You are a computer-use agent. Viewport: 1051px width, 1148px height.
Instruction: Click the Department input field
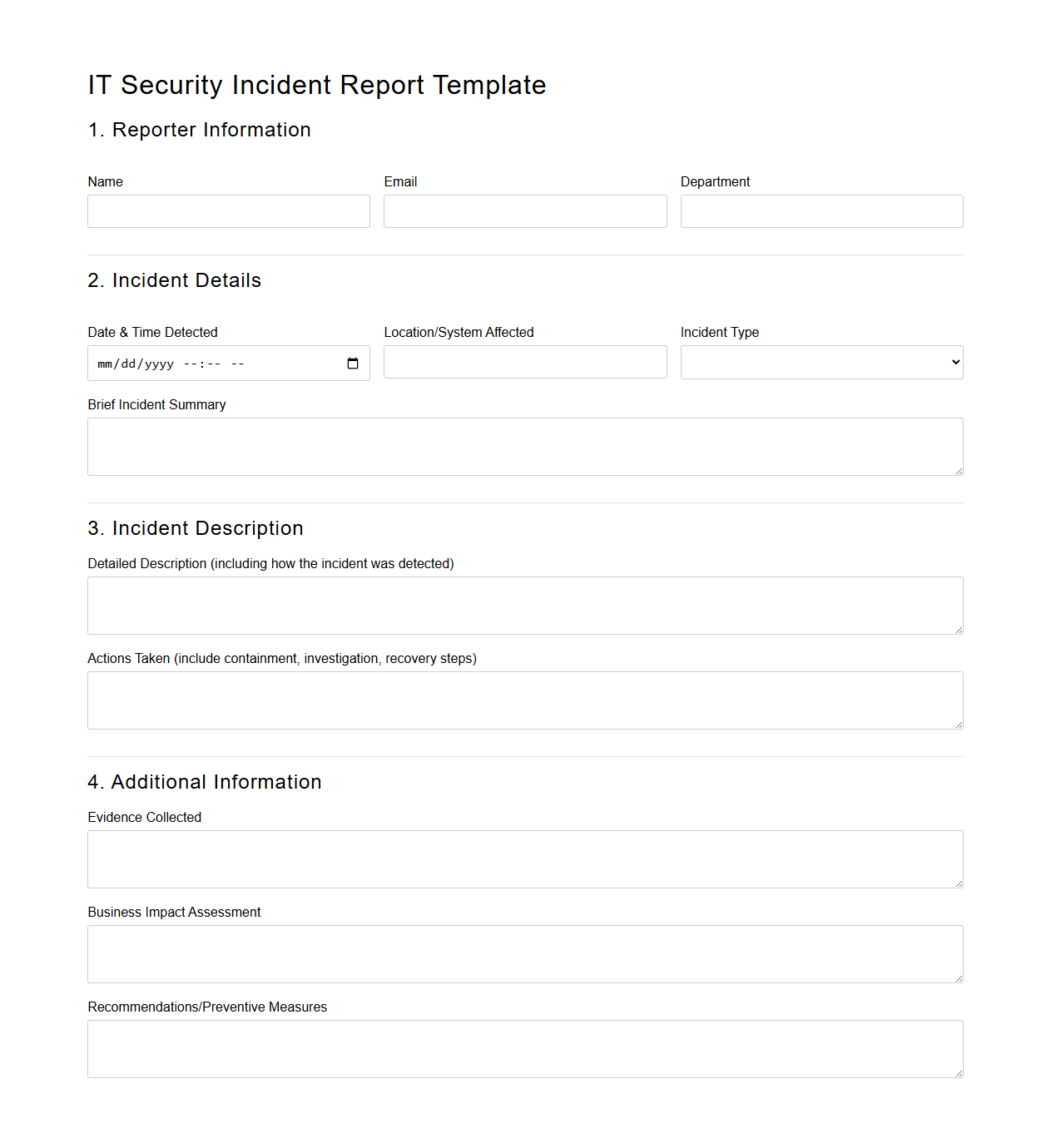(x=820, y=210)
